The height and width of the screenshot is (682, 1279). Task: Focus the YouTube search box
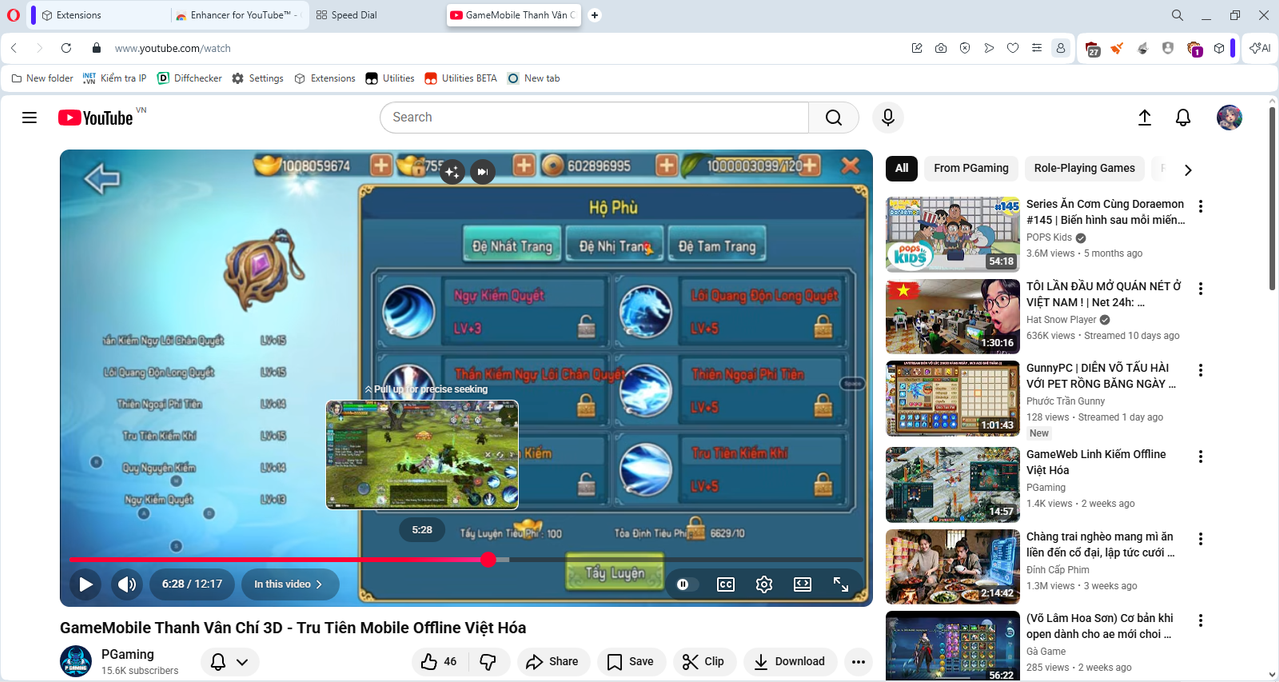point(594,118)
